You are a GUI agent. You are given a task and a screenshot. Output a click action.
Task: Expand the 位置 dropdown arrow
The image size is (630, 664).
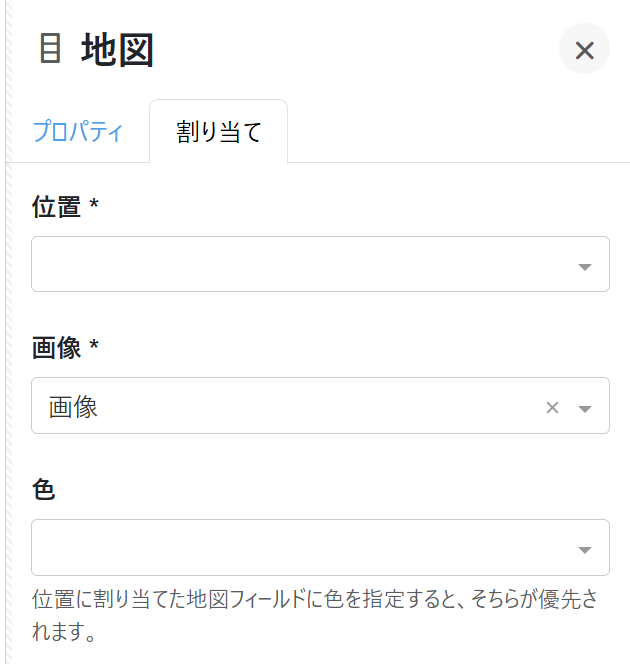586,266
